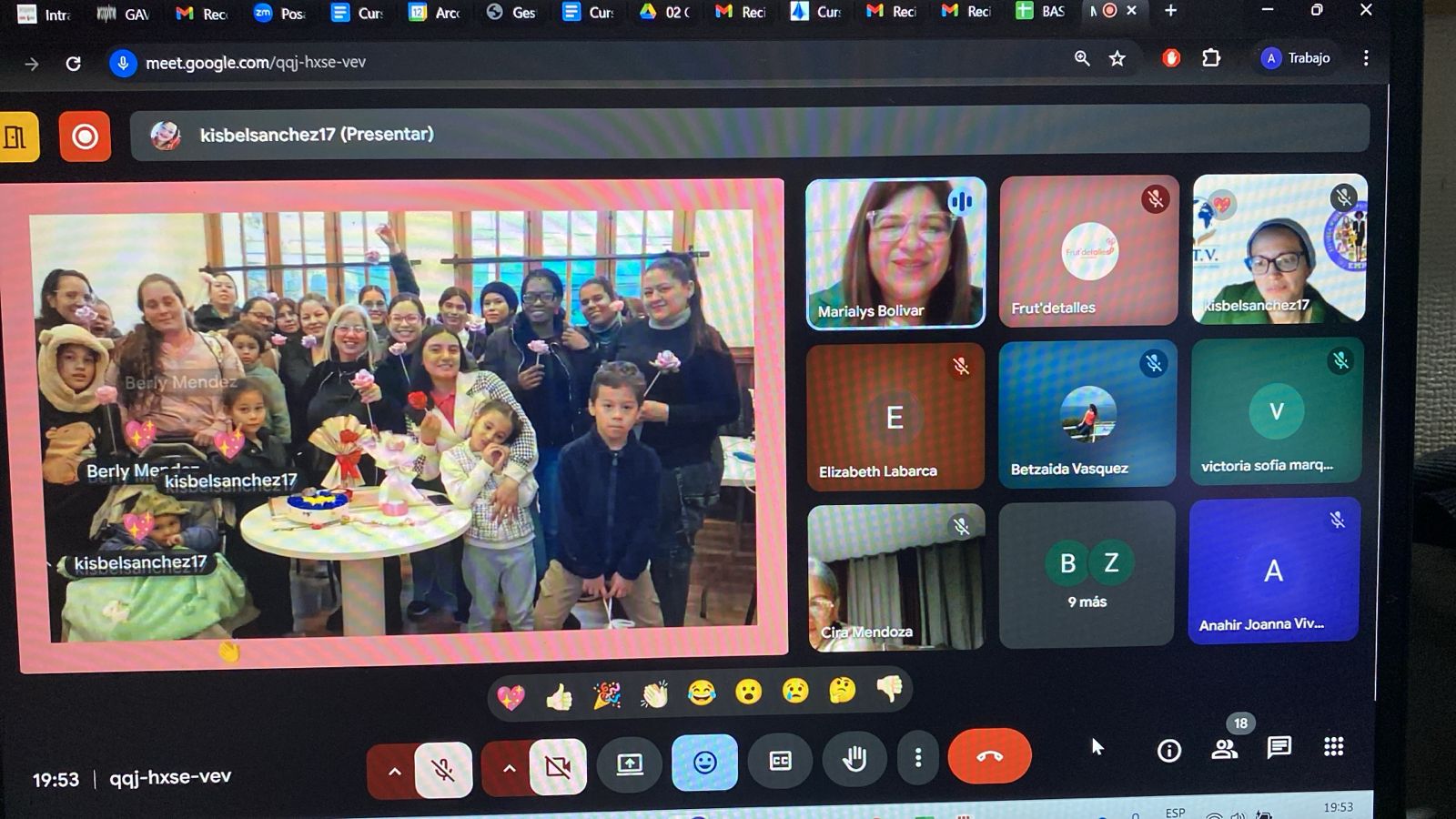Viewport: 1456px width, 819px height.
Task: Toggle the emoji reactions bar
Action: [x=704, y=763]
